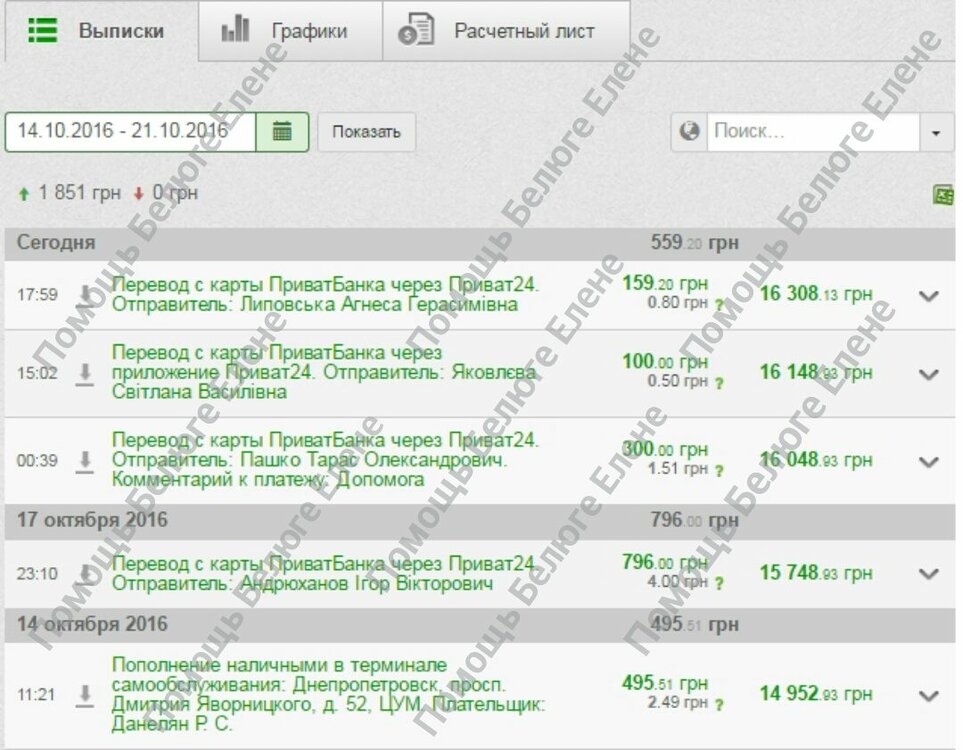Export statement with the Excel icon
The width and height of the screenshot is (963, 750).
tap(943, 195)
